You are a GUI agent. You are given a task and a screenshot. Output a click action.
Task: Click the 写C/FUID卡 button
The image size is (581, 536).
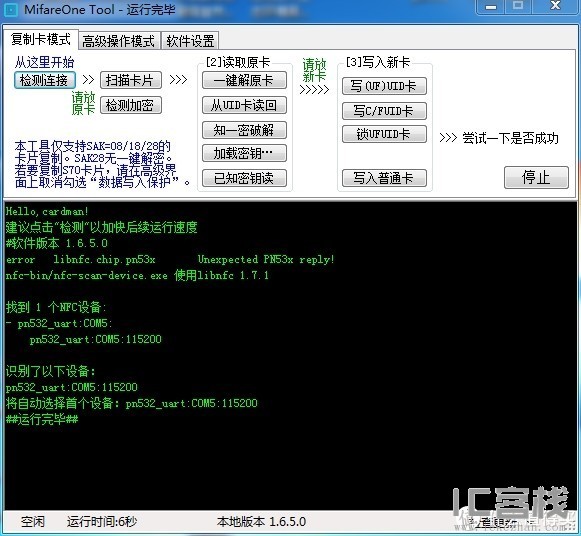click(384, 111)
